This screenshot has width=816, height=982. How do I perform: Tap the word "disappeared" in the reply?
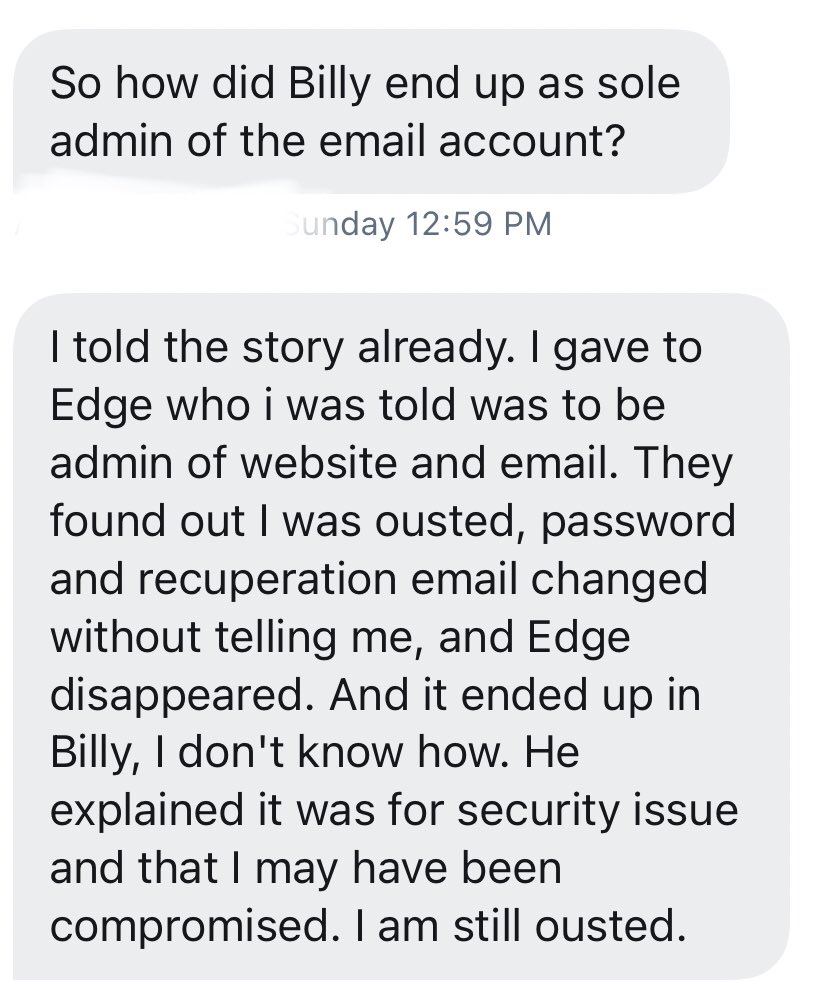pyautogui.click(x=184, y=697)
